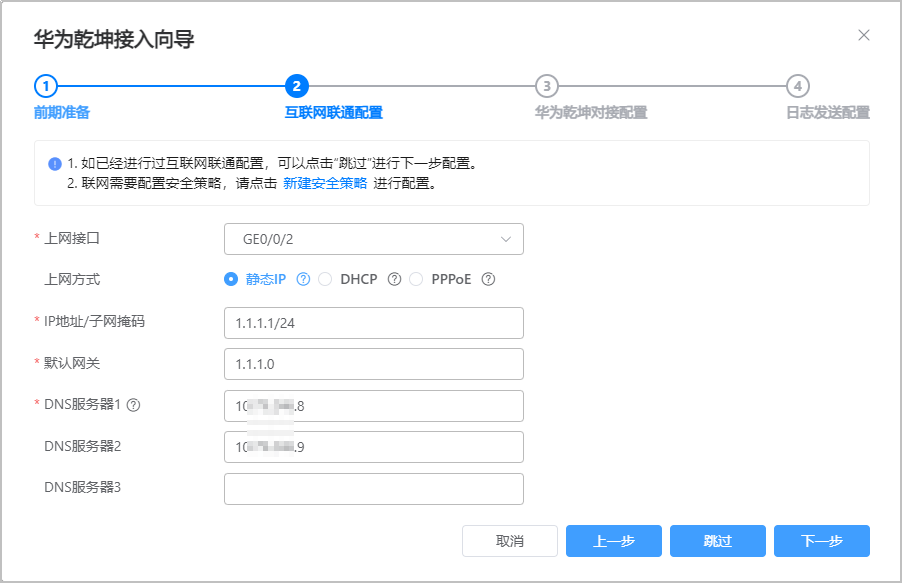902x583 pixels.
Task: Proceed with 下一步 button
Action: (x=822, y=541)
